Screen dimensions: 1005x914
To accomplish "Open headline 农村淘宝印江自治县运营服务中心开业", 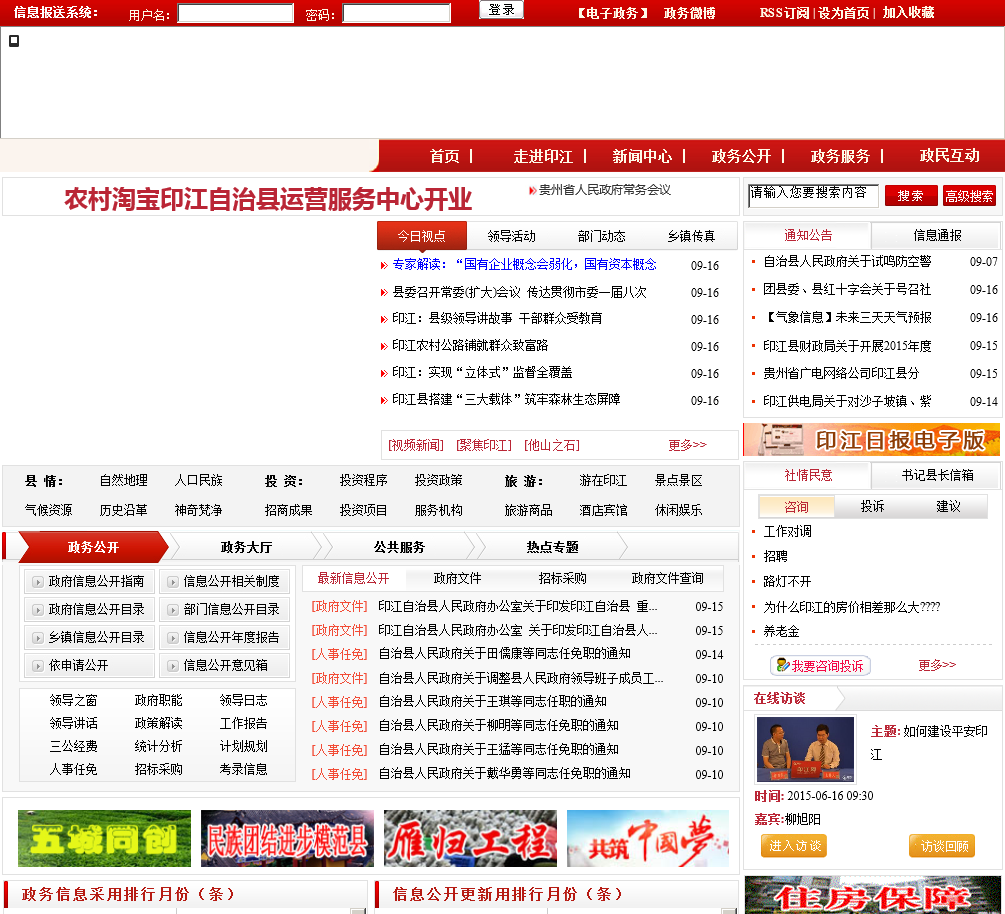I will tap(268, 199).
